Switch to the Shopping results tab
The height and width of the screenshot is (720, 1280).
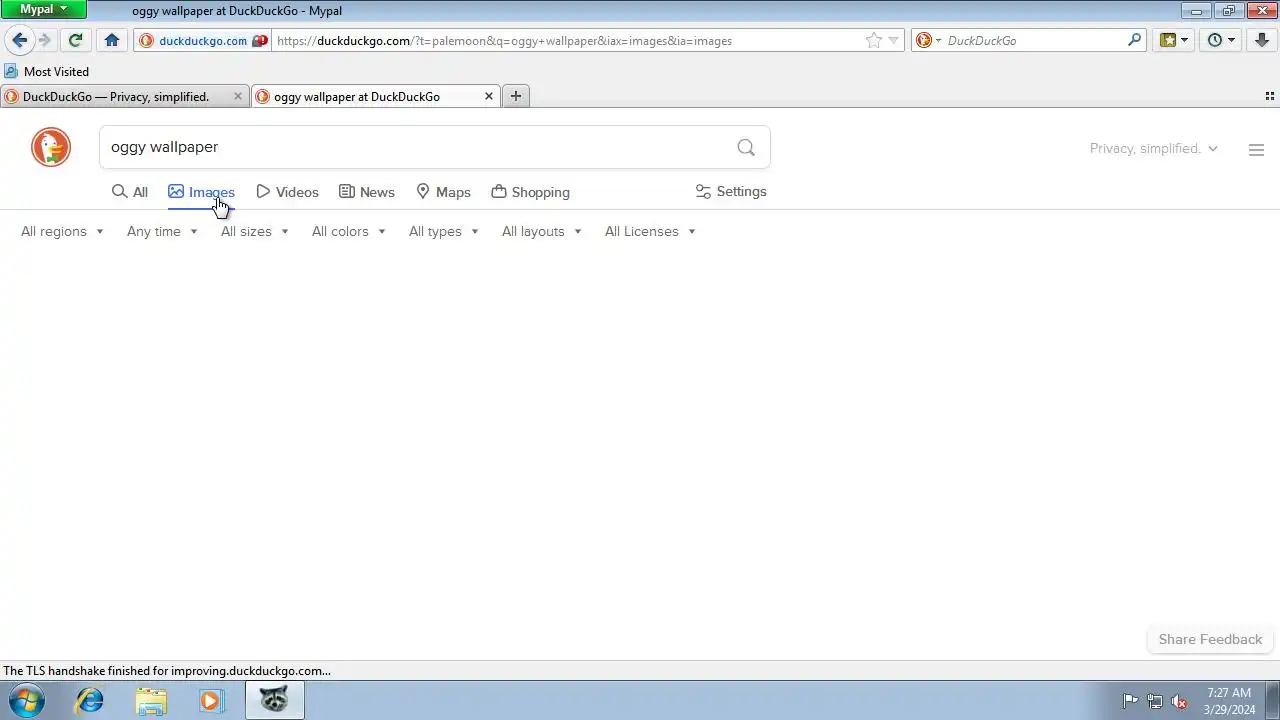[531, 192]
